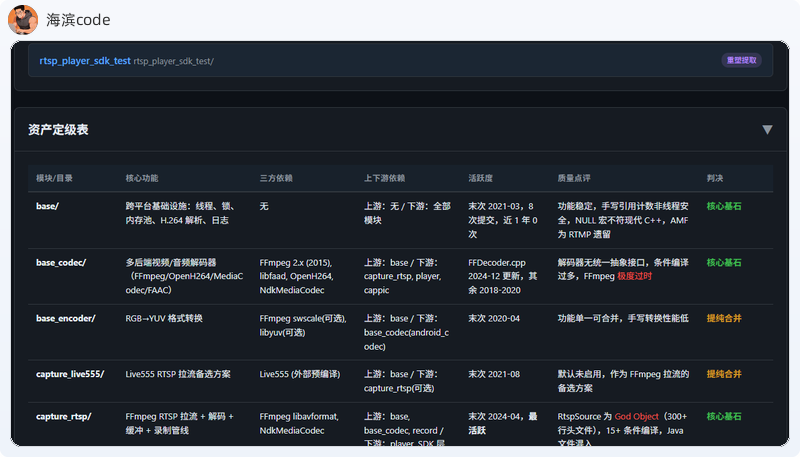Click the capture_rtsp/ module cell
The width and height of the screenshot is (800, 457).
63,416
